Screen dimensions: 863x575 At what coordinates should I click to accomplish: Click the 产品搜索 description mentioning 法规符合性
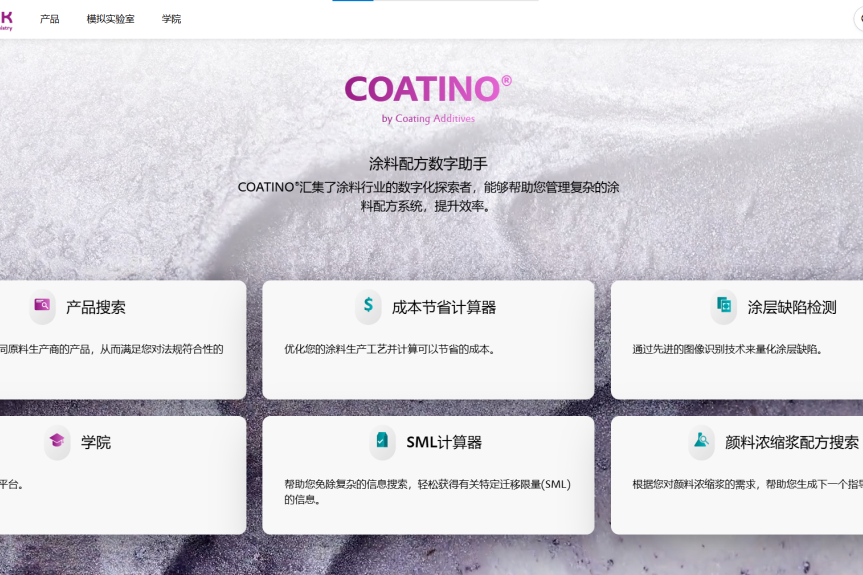pos(112,349)
